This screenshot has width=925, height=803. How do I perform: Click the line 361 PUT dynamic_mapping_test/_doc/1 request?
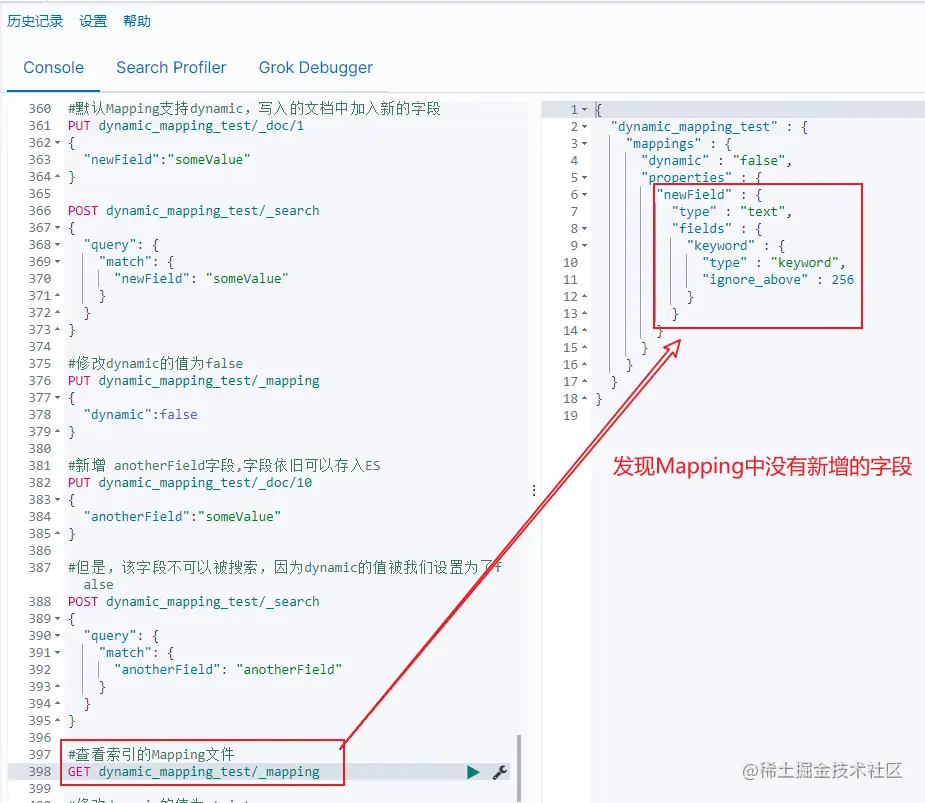[x=186, y=126]
